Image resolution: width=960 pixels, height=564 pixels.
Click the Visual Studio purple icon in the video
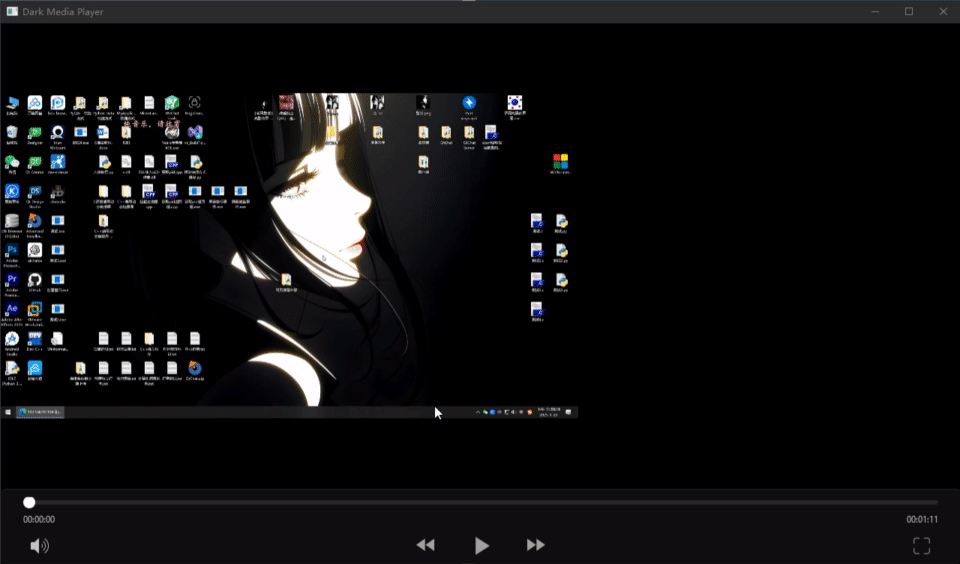coord(195,132)
